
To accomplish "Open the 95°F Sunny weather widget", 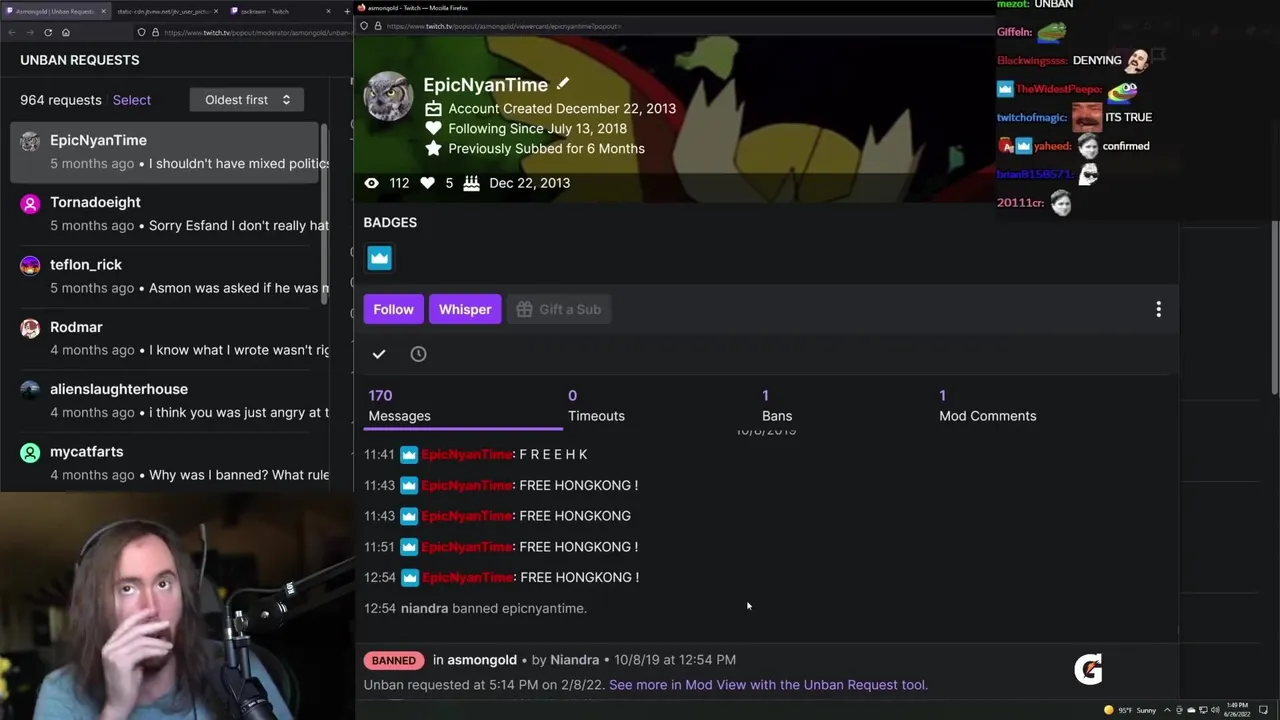I will pyautogui.click(x=1130, y=710).
